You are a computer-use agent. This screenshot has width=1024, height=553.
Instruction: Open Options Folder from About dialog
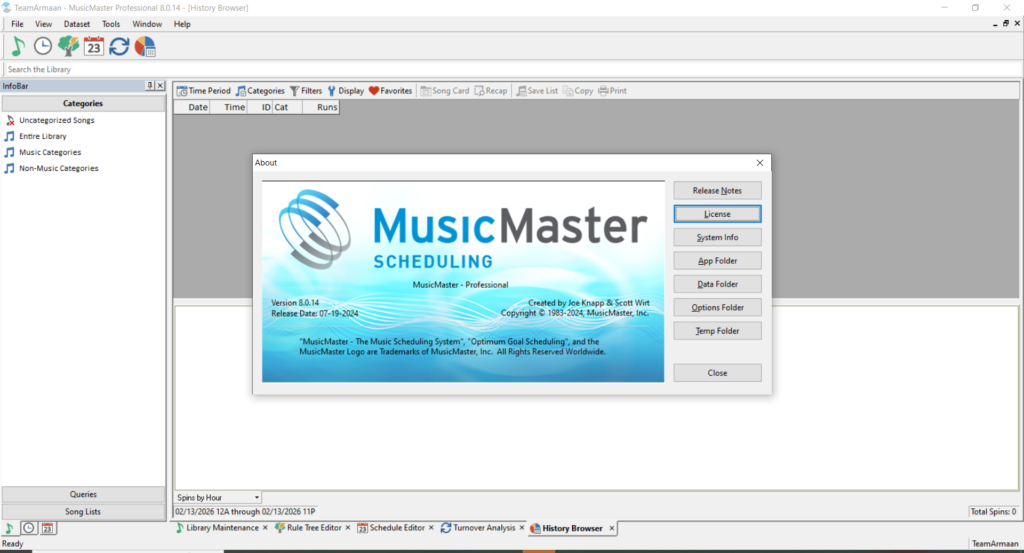click(717, 308)
